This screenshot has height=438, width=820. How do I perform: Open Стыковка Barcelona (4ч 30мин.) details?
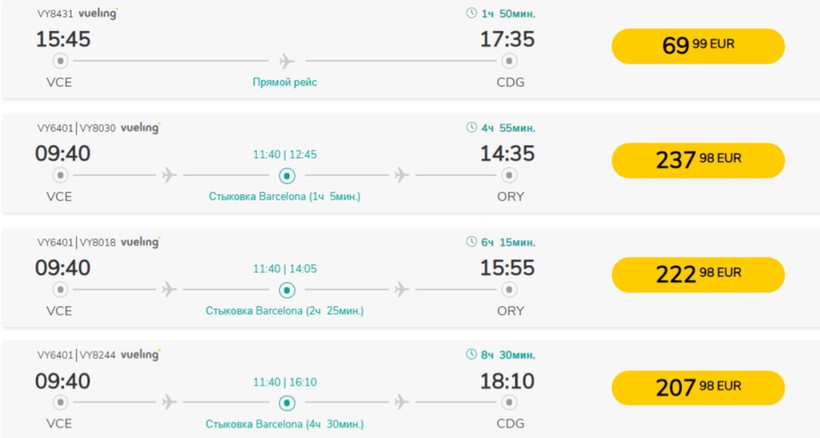(x=285, y=424)
